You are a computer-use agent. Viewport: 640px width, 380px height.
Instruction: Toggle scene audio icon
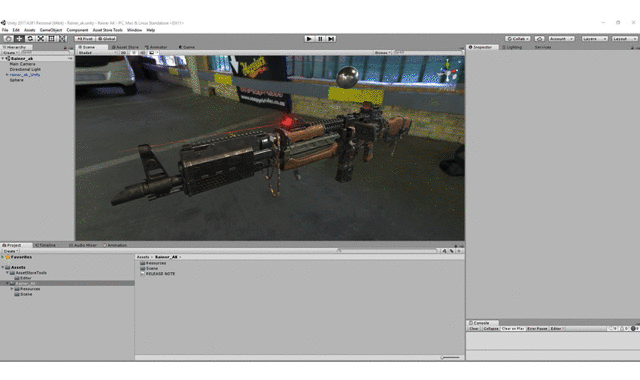[x=142, y=53]
